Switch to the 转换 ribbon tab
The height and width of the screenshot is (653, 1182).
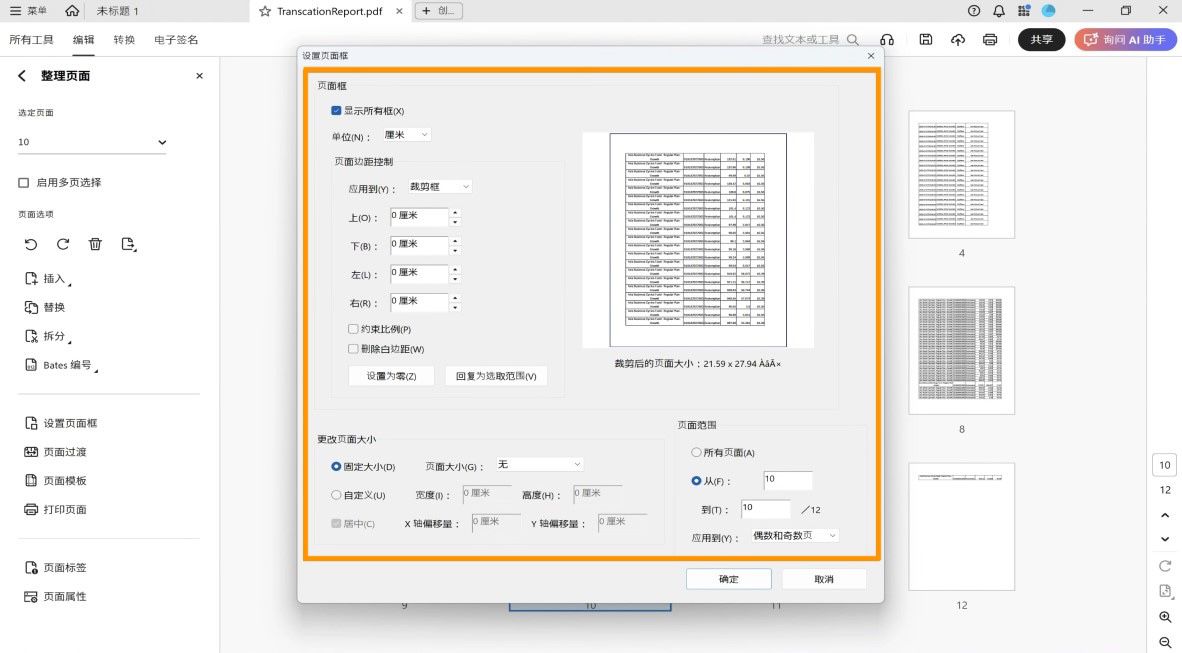click(125, 40)
